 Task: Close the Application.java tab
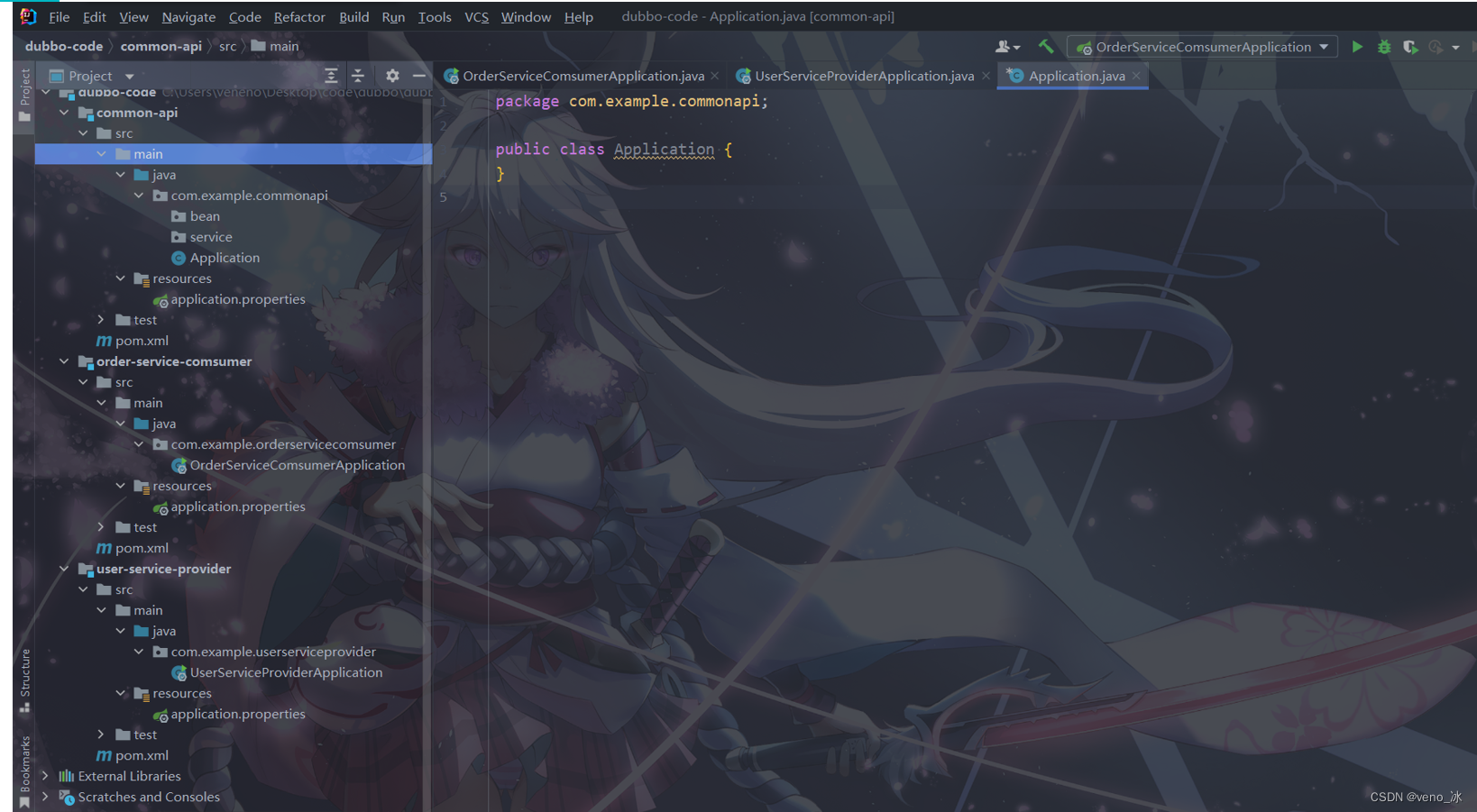1136,76
